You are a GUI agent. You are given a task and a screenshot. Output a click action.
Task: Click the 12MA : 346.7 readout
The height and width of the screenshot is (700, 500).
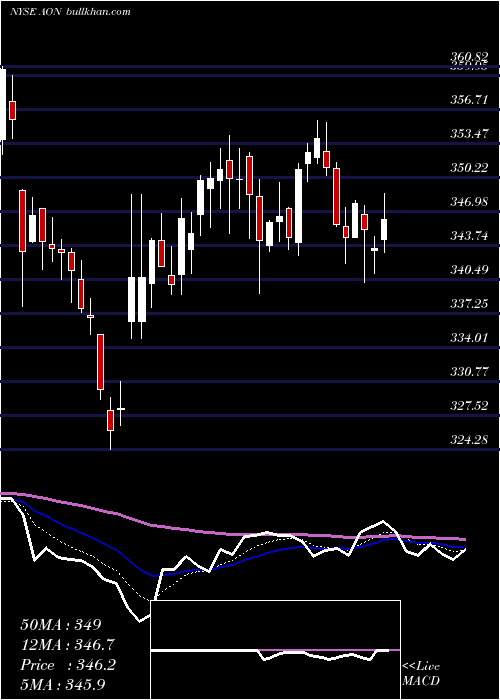coord(68,645)
